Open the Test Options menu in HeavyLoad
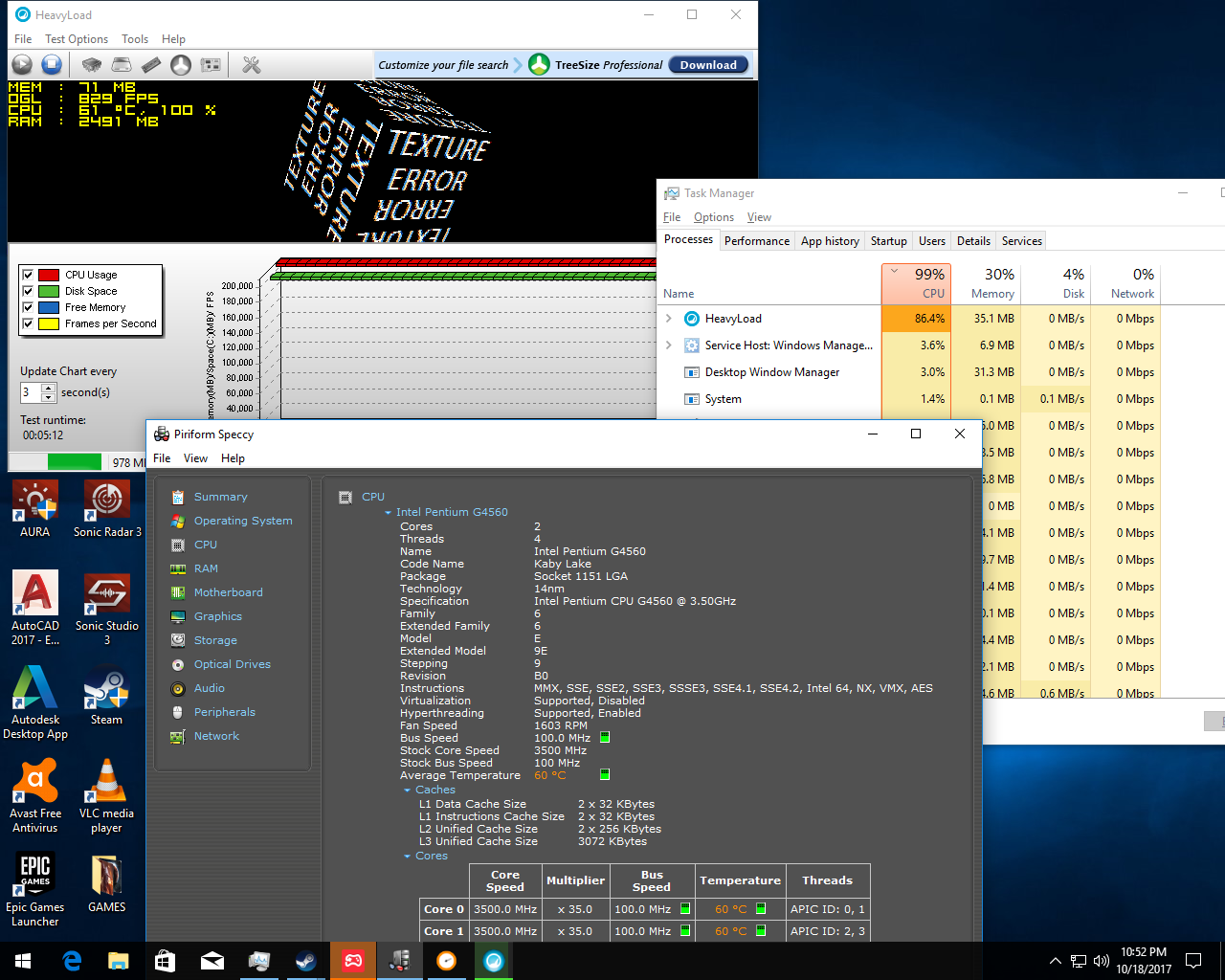 tap(77, 39)
